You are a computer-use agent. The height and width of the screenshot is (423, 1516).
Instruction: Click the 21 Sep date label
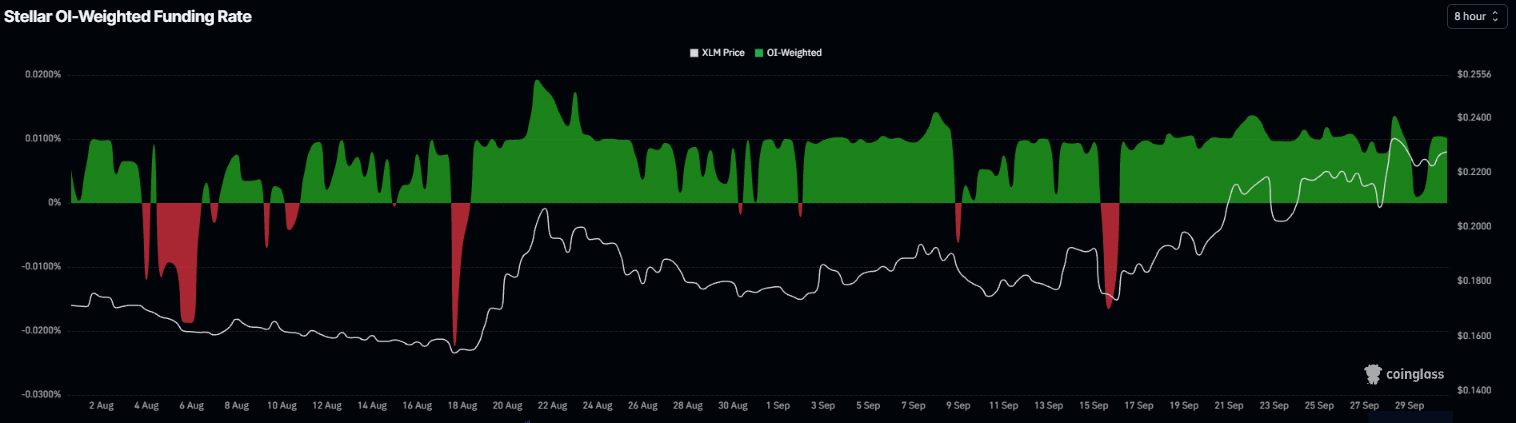(x=1229, y=407)
